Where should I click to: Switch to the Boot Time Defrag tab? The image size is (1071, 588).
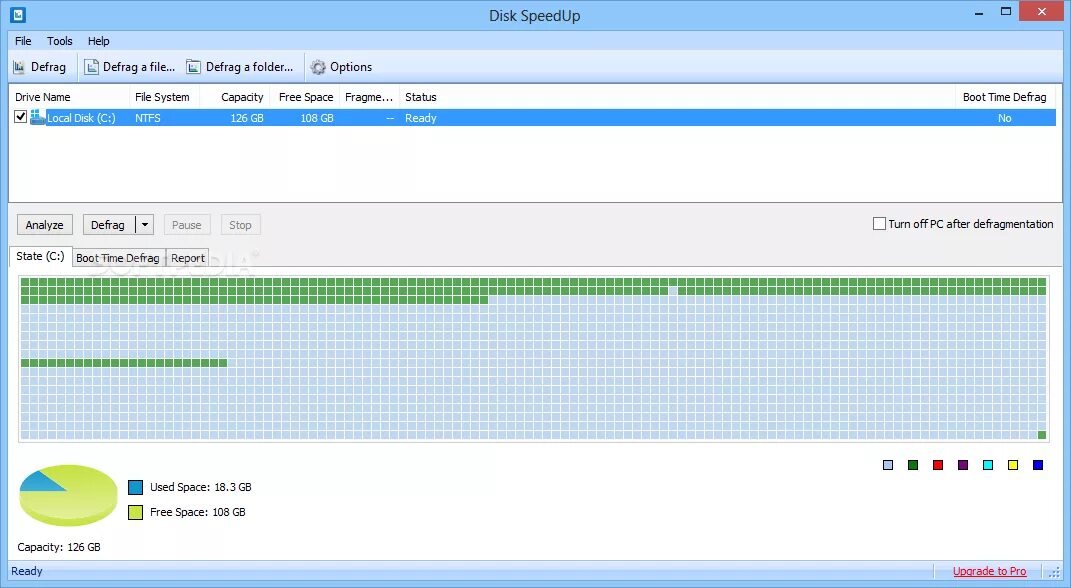click(118, 257)
